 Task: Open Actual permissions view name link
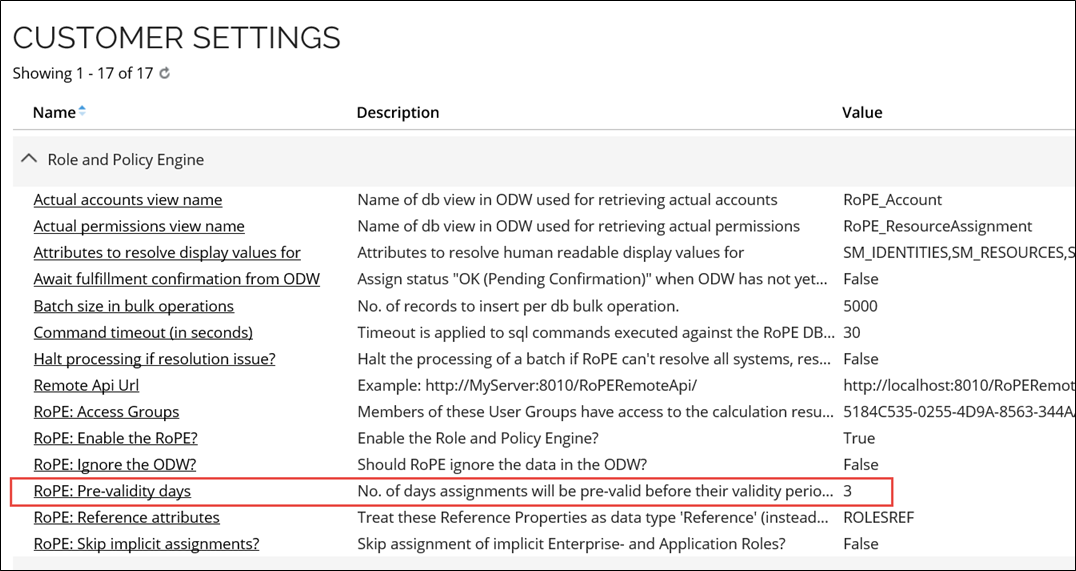[139, 226]
